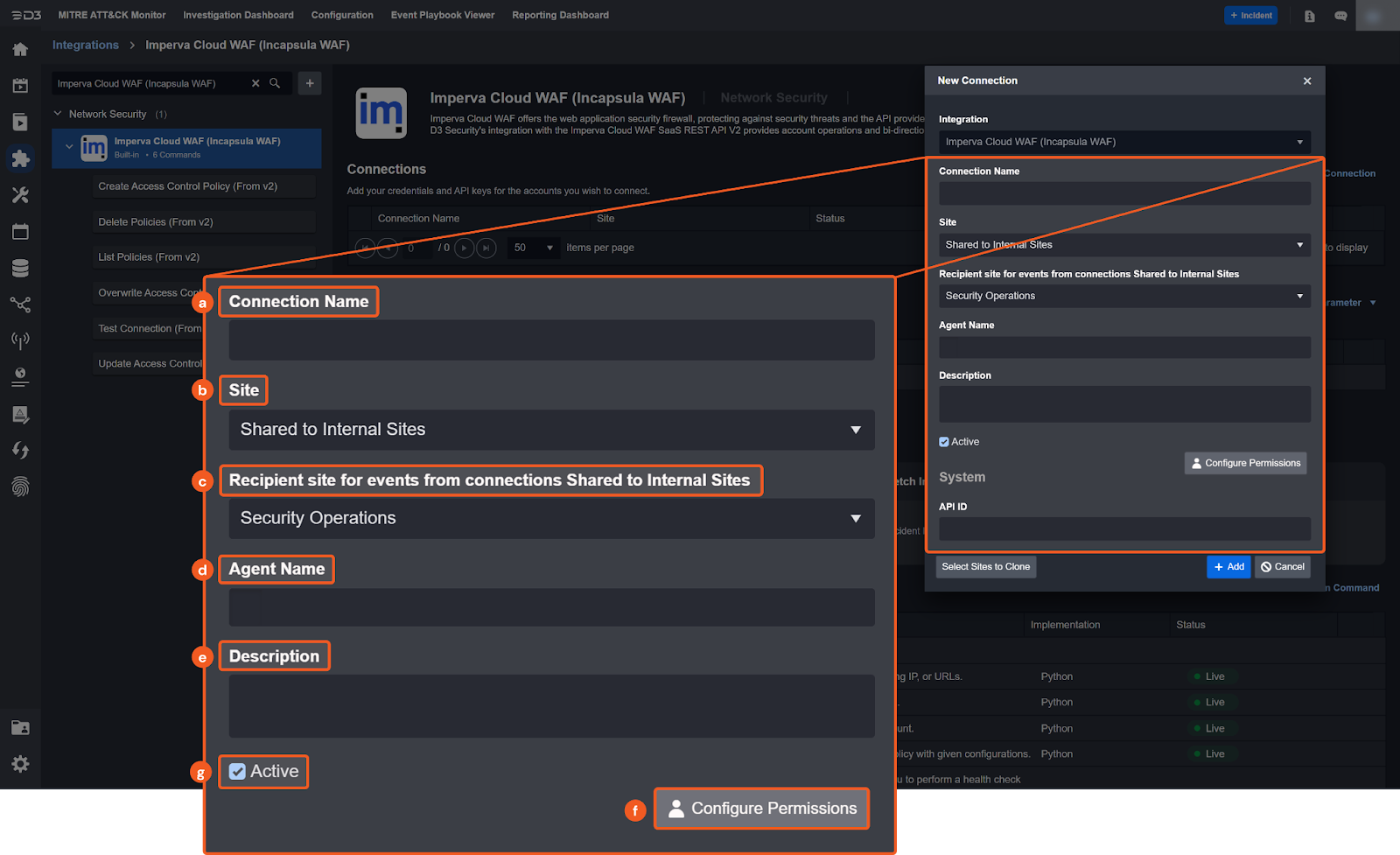Click the settings gear at the sidebar bottom
This screenshot has width=1400, height=855.
click(20, 763)
